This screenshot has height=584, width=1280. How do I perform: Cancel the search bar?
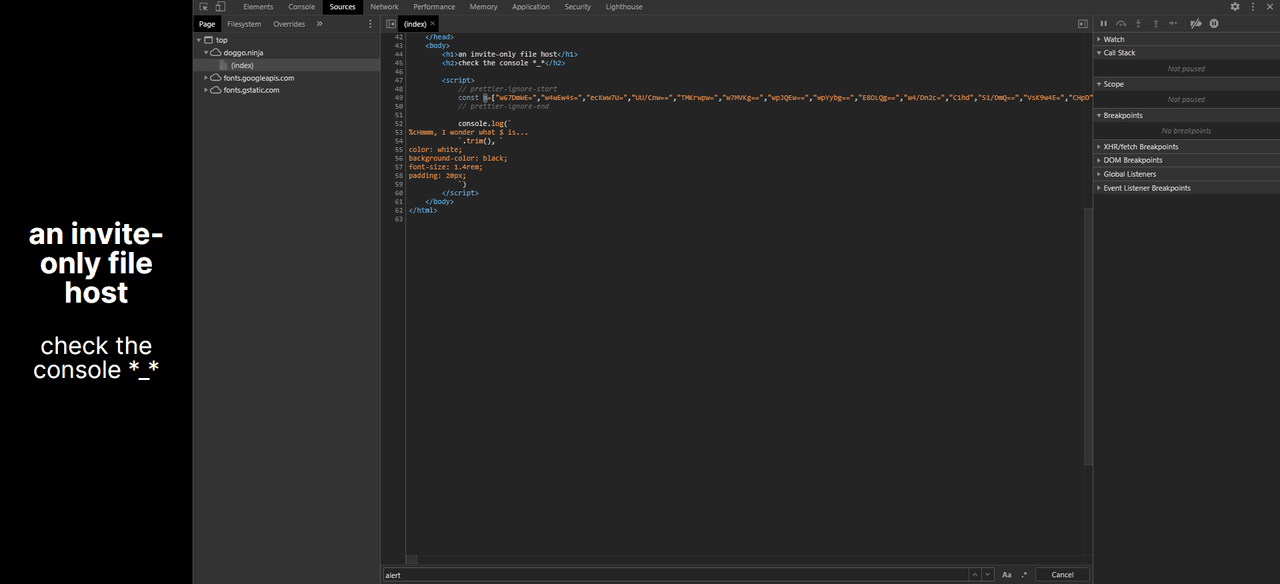(x=1062, y=575)
